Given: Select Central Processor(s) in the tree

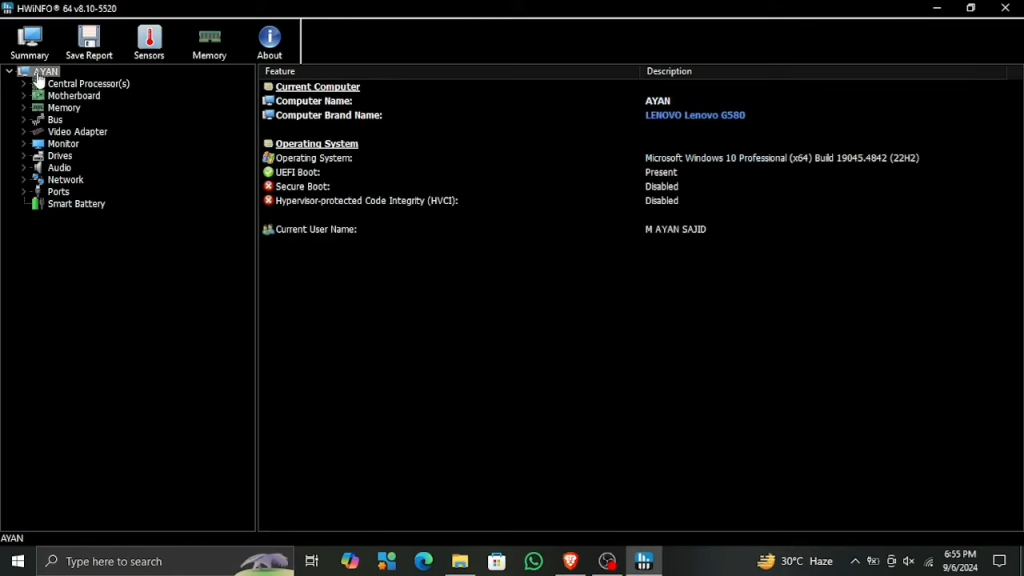Looking at the screenshot, I should pyautogui.click(x=88, y=84).
